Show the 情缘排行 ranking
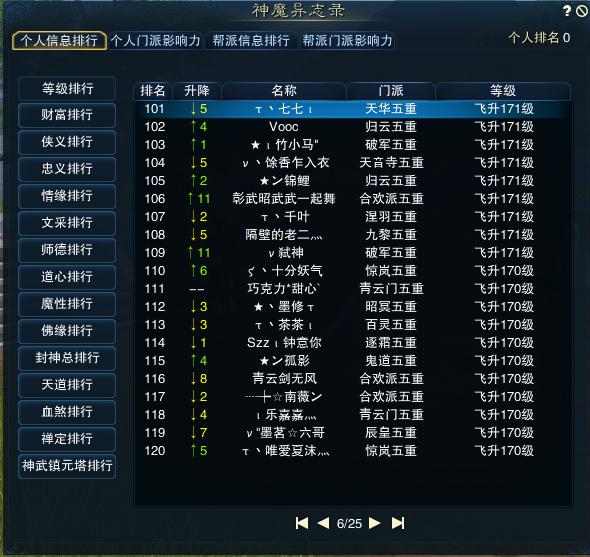Image resolution: width=590 pixels, height=557 pixels. (67, 196)
